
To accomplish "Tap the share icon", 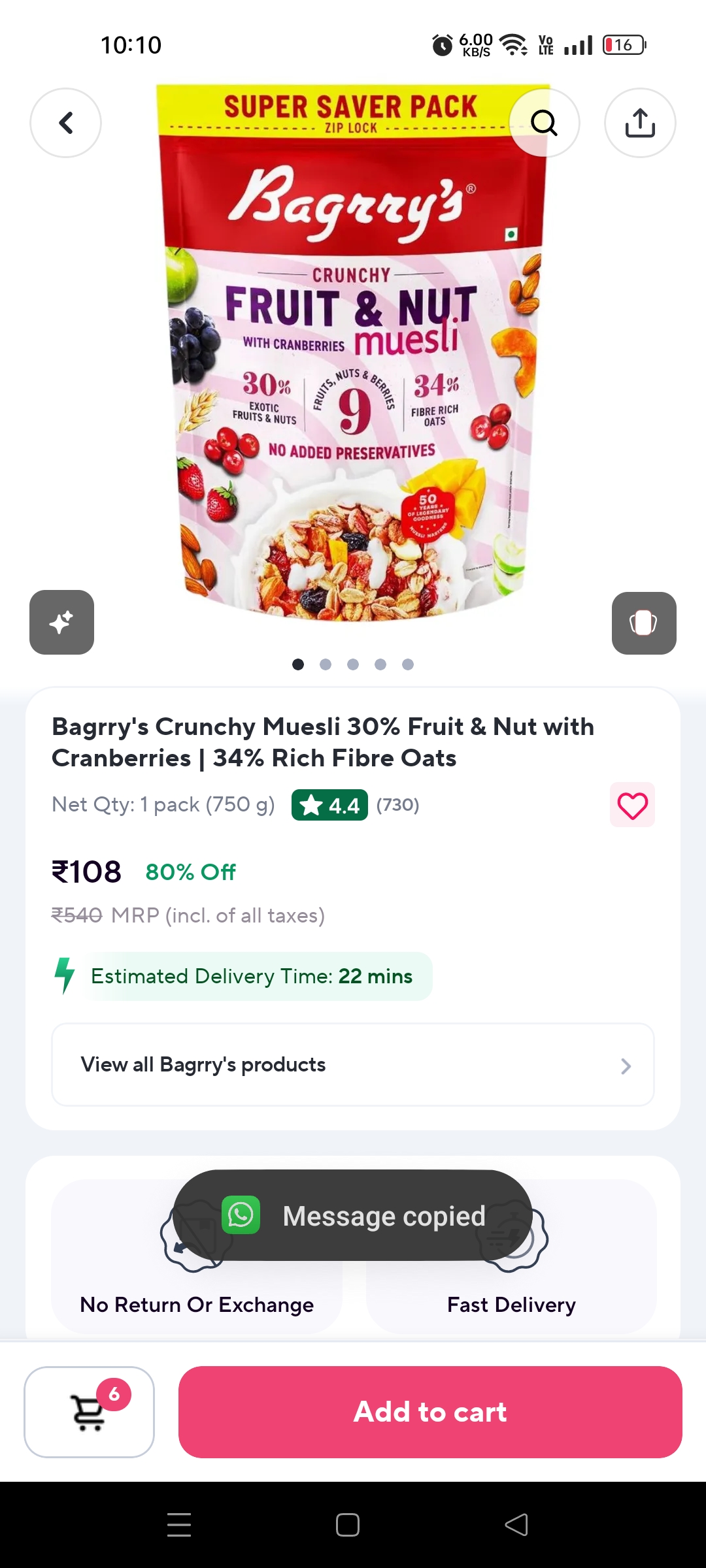I will (640, 123).
